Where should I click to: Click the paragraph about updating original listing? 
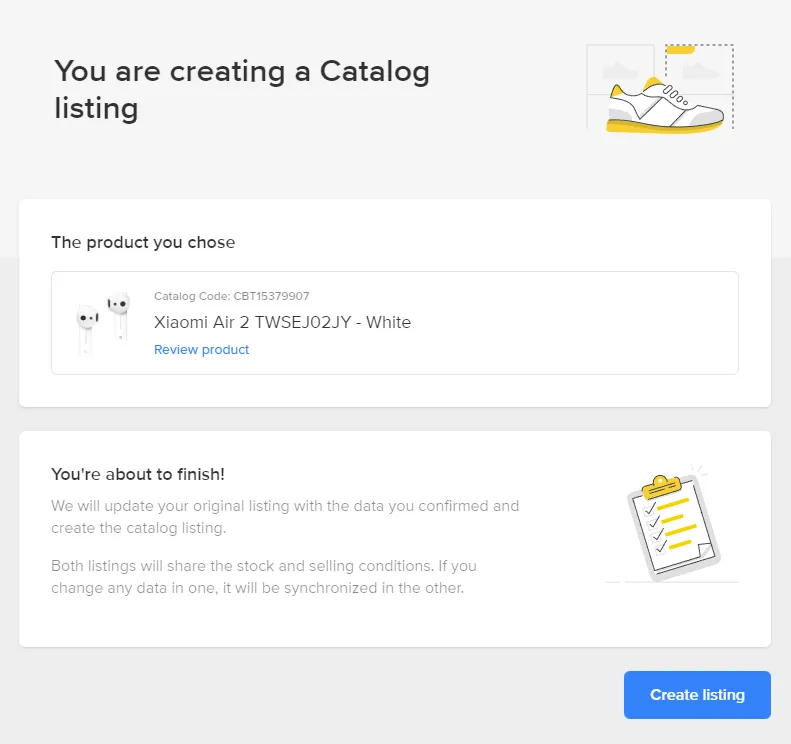point(285,516)
